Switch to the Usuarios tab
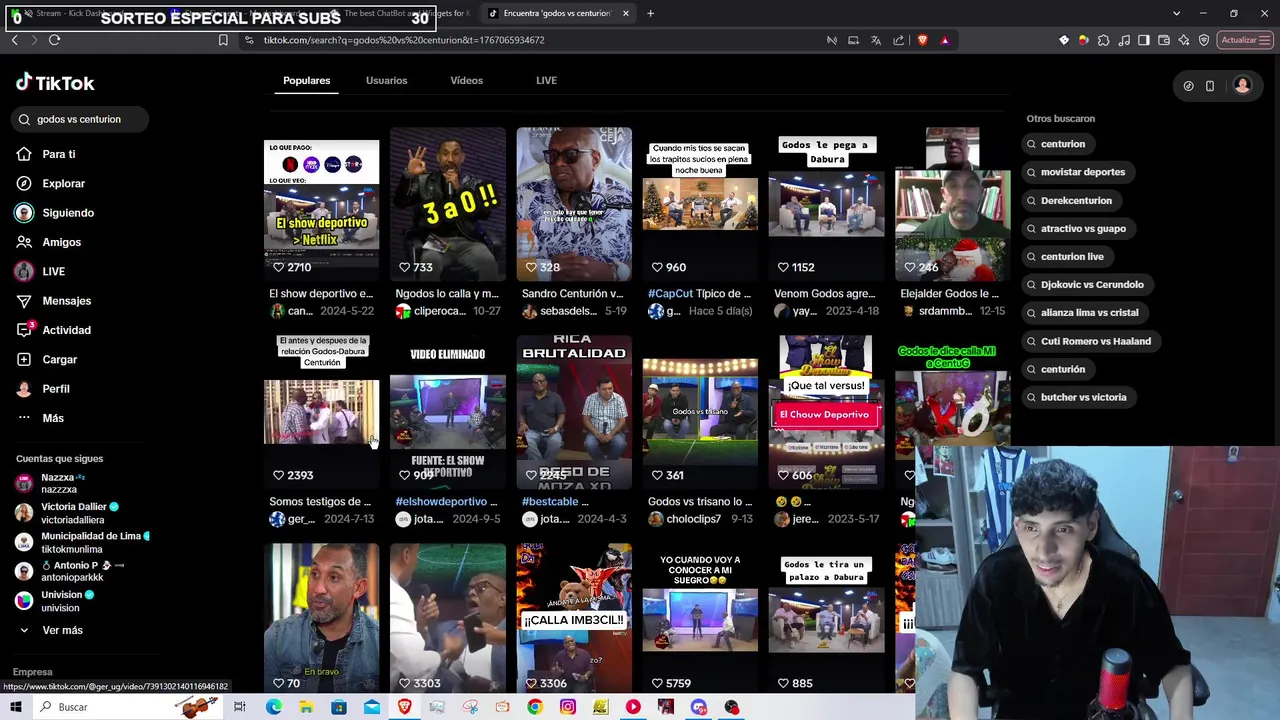The image size is (1280, 720). point(386,80)
